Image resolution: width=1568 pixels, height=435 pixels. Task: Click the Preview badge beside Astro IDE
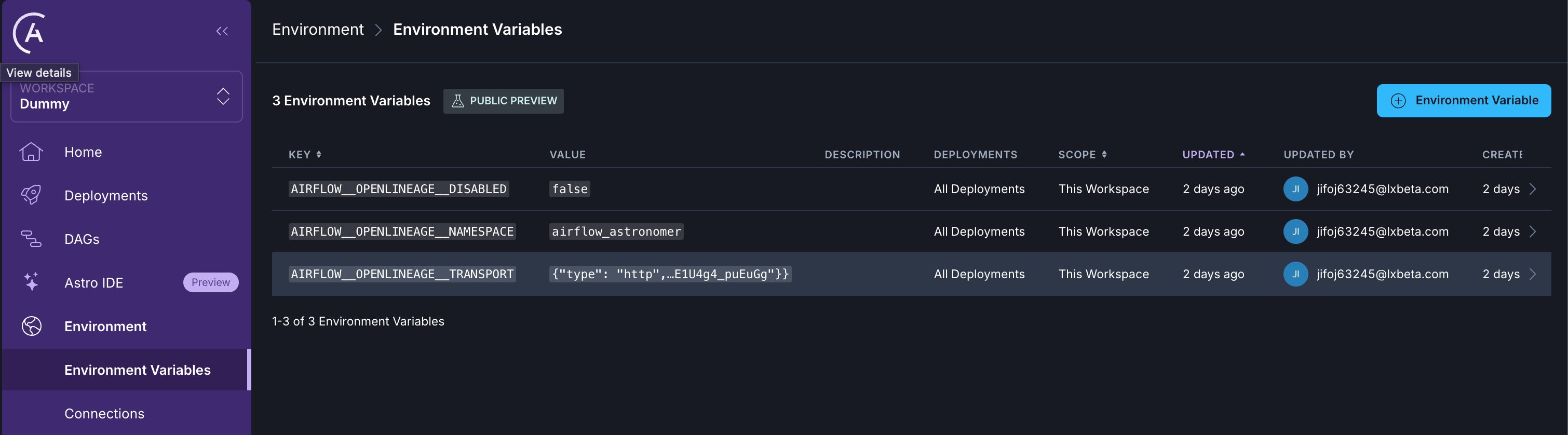211,282
